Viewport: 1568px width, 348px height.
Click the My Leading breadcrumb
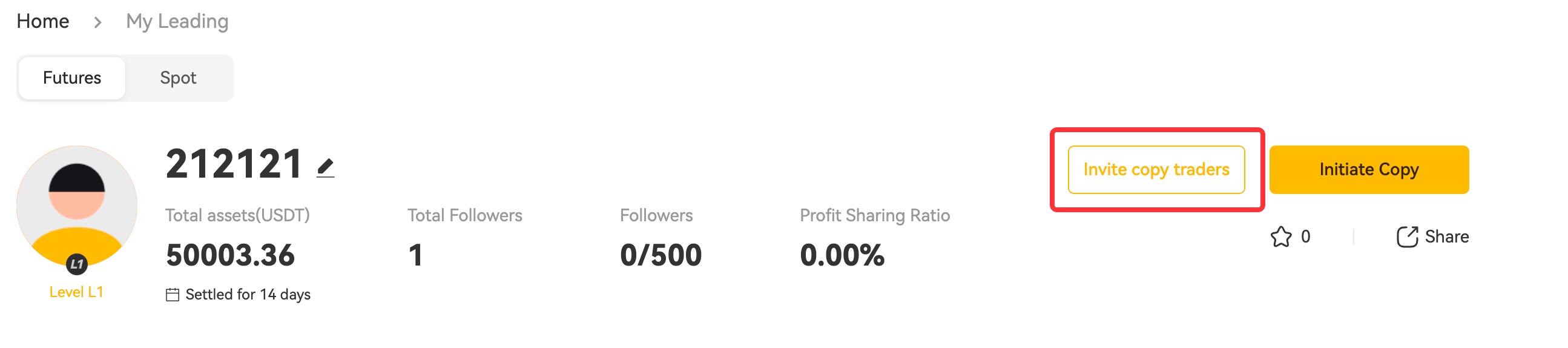tap(177, 21)
